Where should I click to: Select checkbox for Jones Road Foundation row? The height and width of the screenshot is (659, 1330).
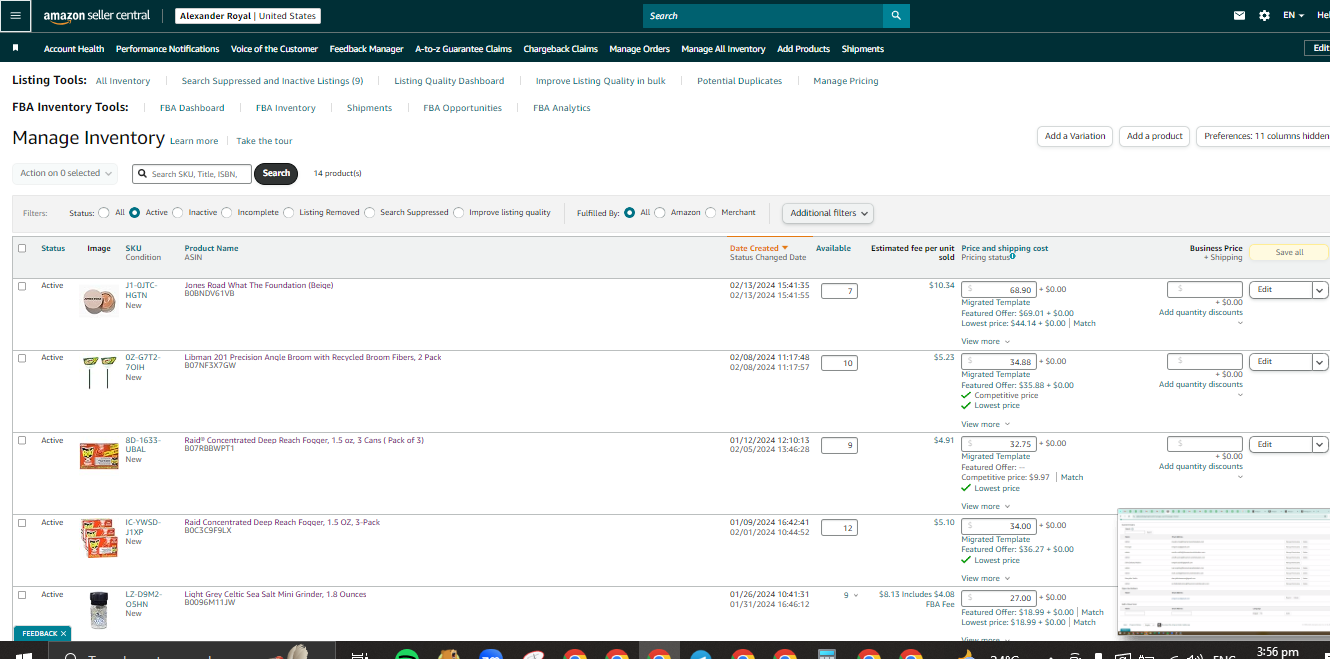coord(22,286)
